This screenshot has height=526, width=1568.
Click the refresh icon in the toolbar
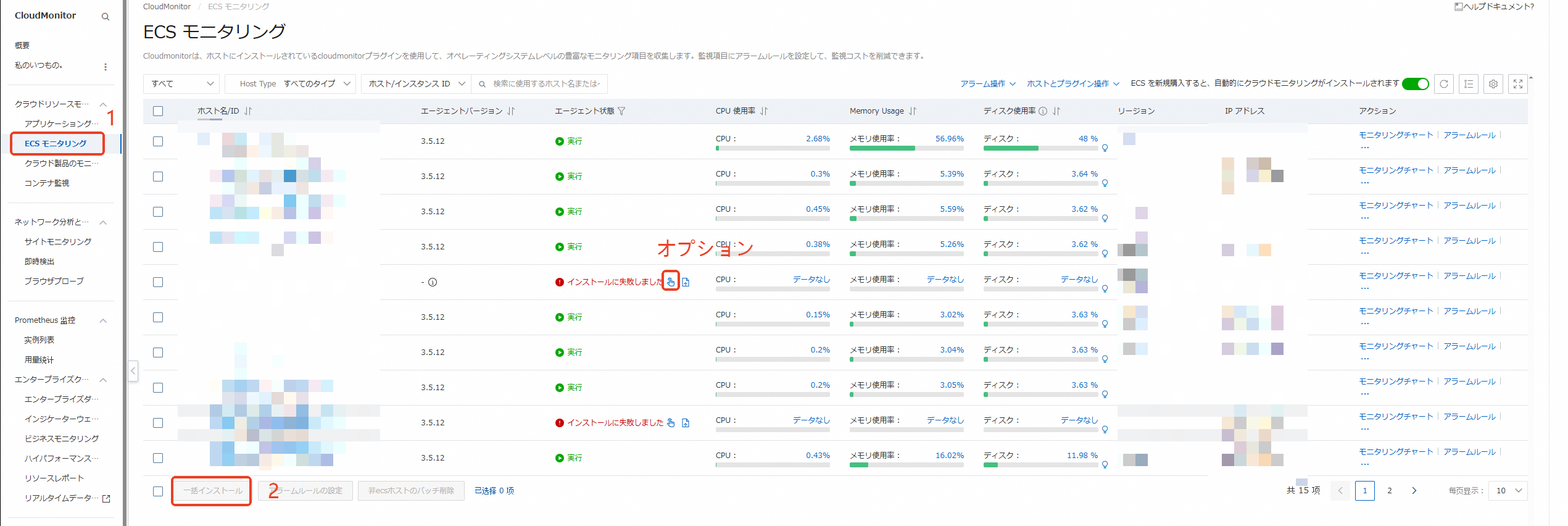point(1444,84)
